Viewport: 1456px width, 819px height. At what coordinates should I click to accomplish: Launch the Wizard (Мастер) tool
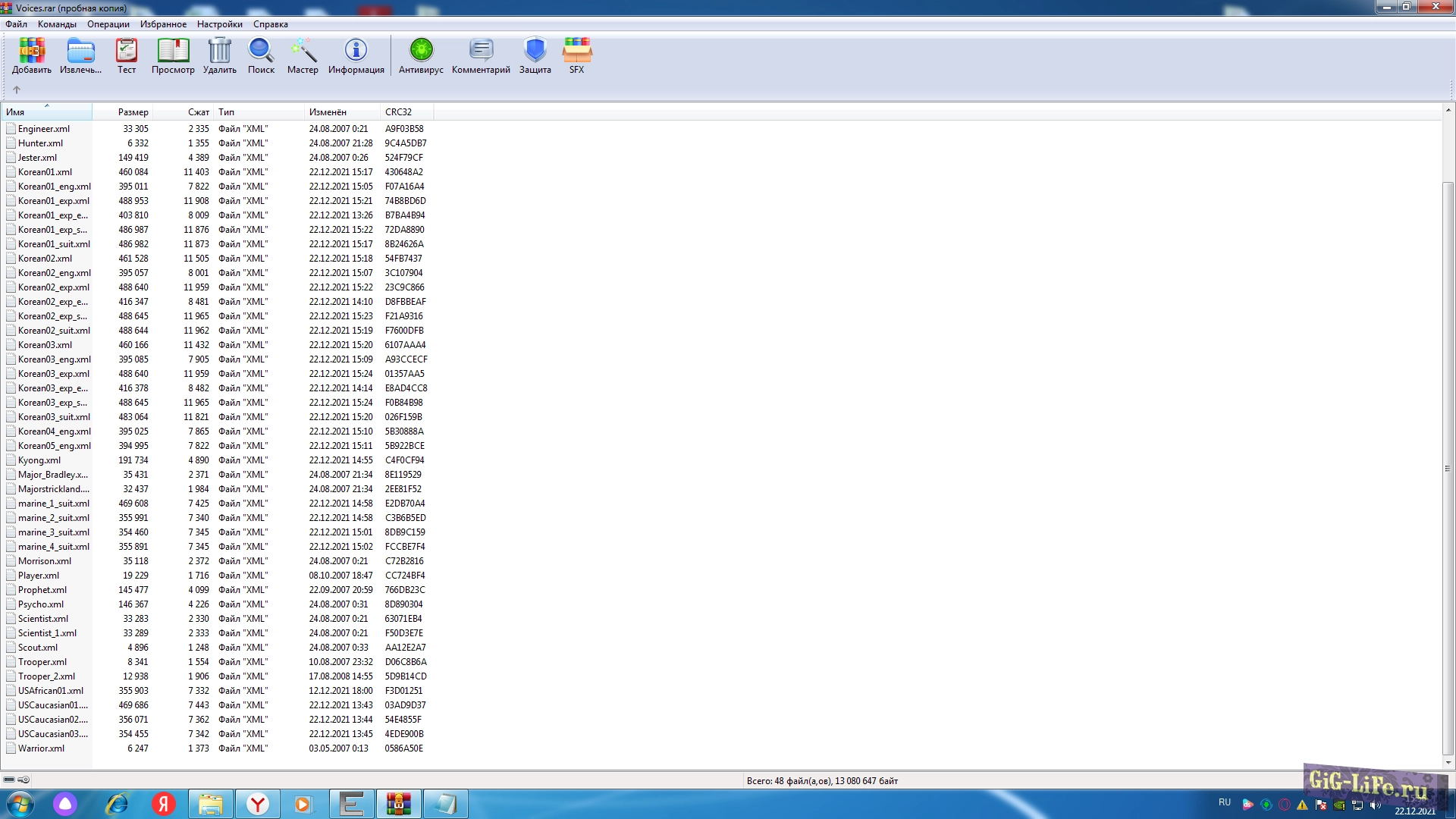303,56
